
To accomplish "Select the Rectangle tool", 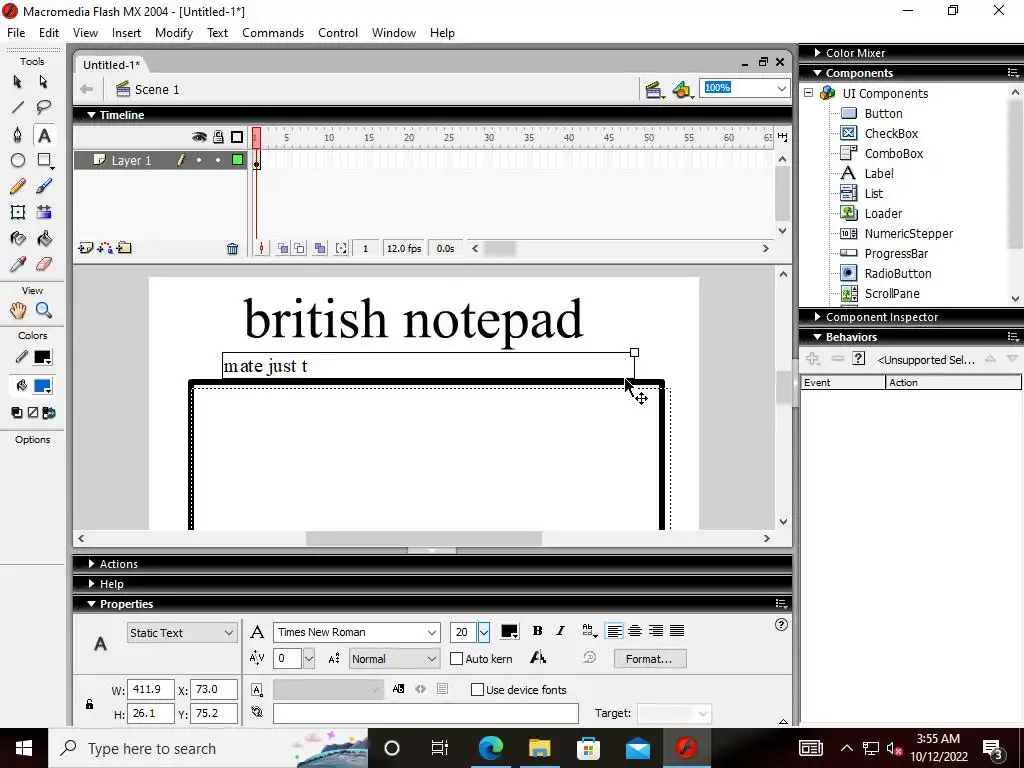I will pyautogui.click(x=44, y=160).
